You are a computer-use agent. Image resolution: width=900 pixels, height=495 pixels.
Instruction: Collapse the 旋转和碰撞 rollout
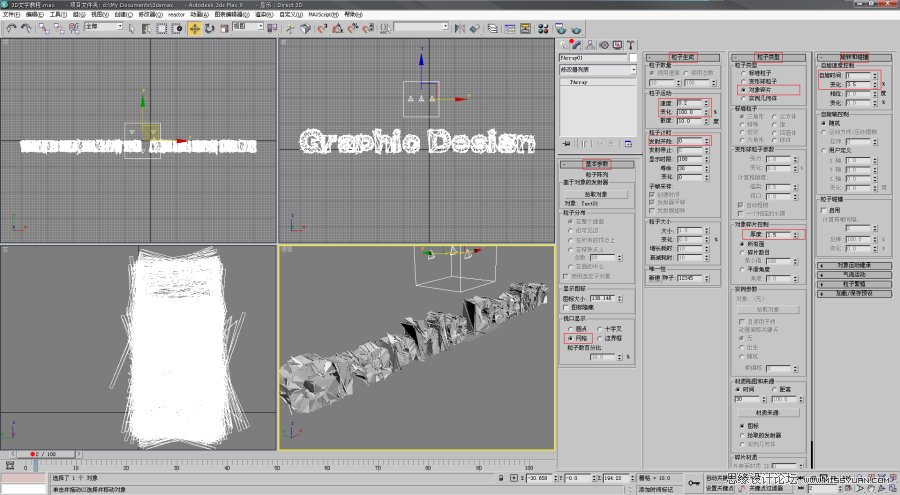point(854,57)
